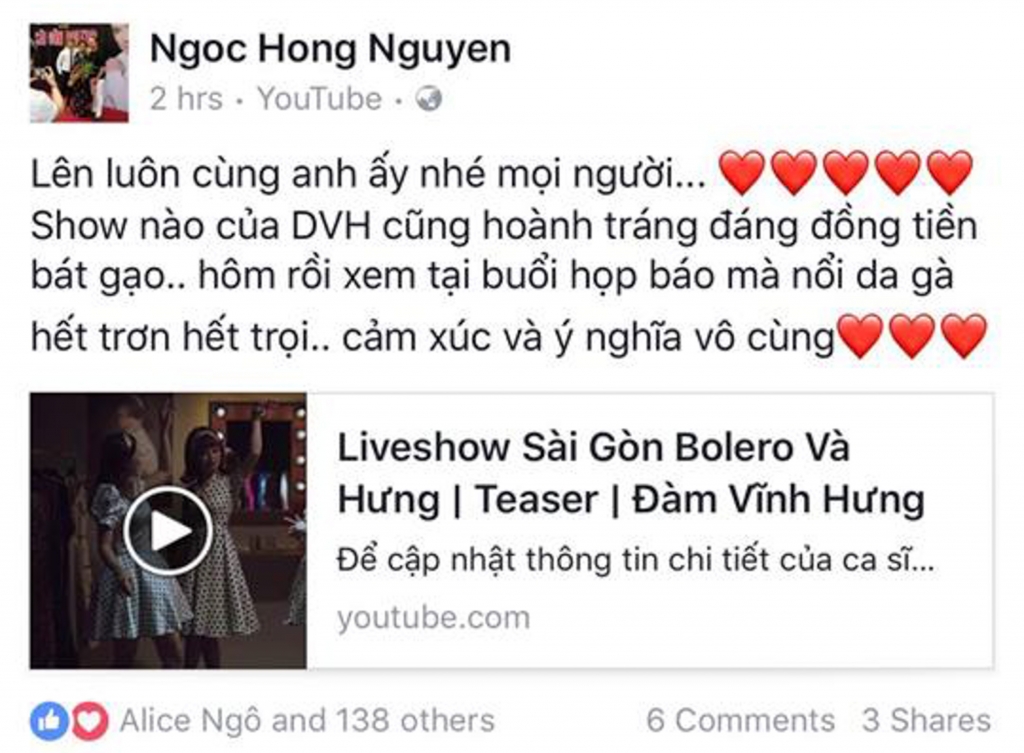Open the video preview thumbnail

point(168,530)
